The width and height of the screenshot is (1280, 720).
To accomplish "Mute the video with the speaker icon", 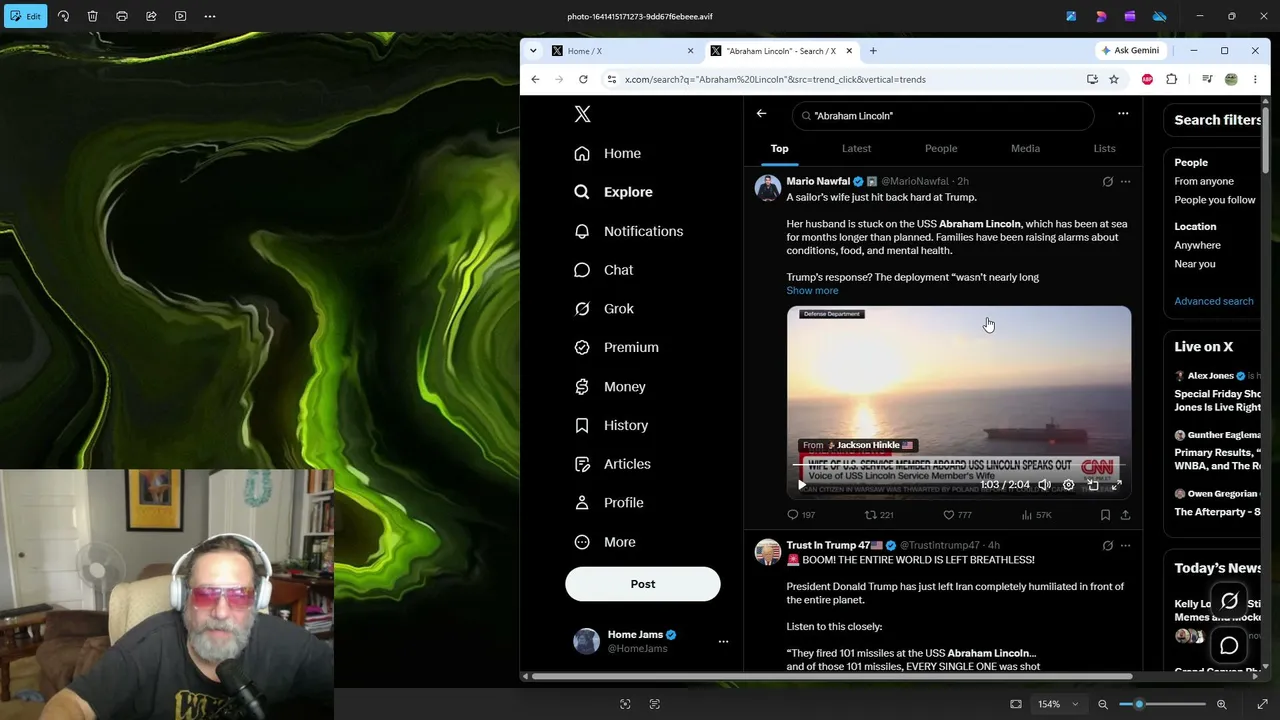I will pos(1044,485).
